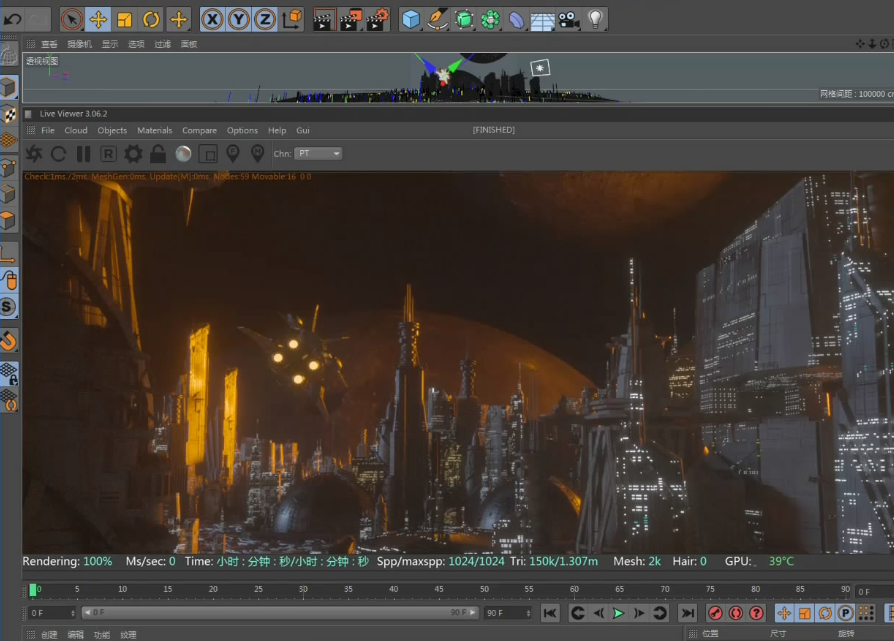
Task: Open Live Viewer Options menu
Action: [x=242, y=131]
